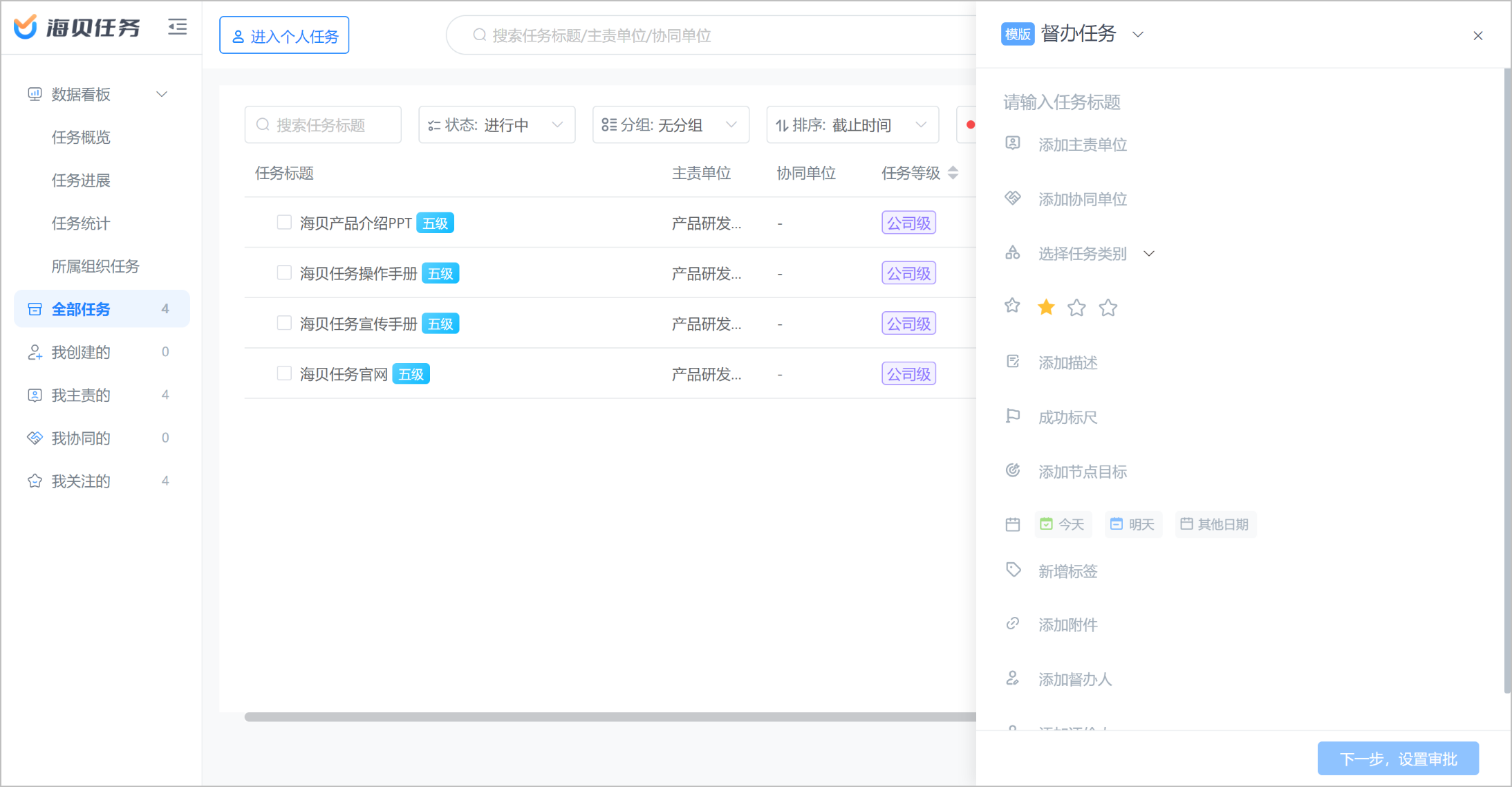Viewport: 1512px width, 787px height.
Task: Check the 海贝任务操作手册 task checkbox
Action: [x=284, y=272]
